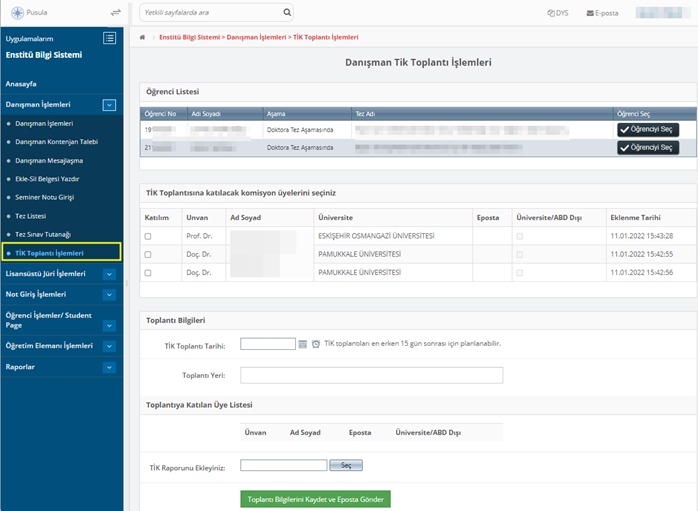
Task: Click the search magnifier icon
Action: (287, 12)
